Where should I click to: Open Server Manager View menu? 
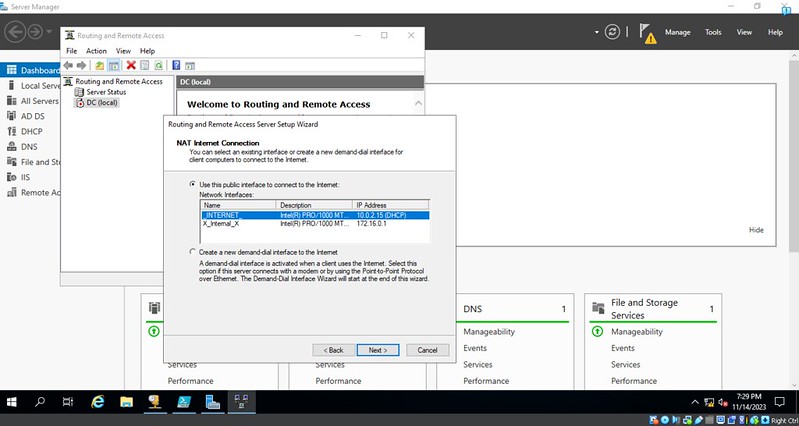(x=744, y=32)
